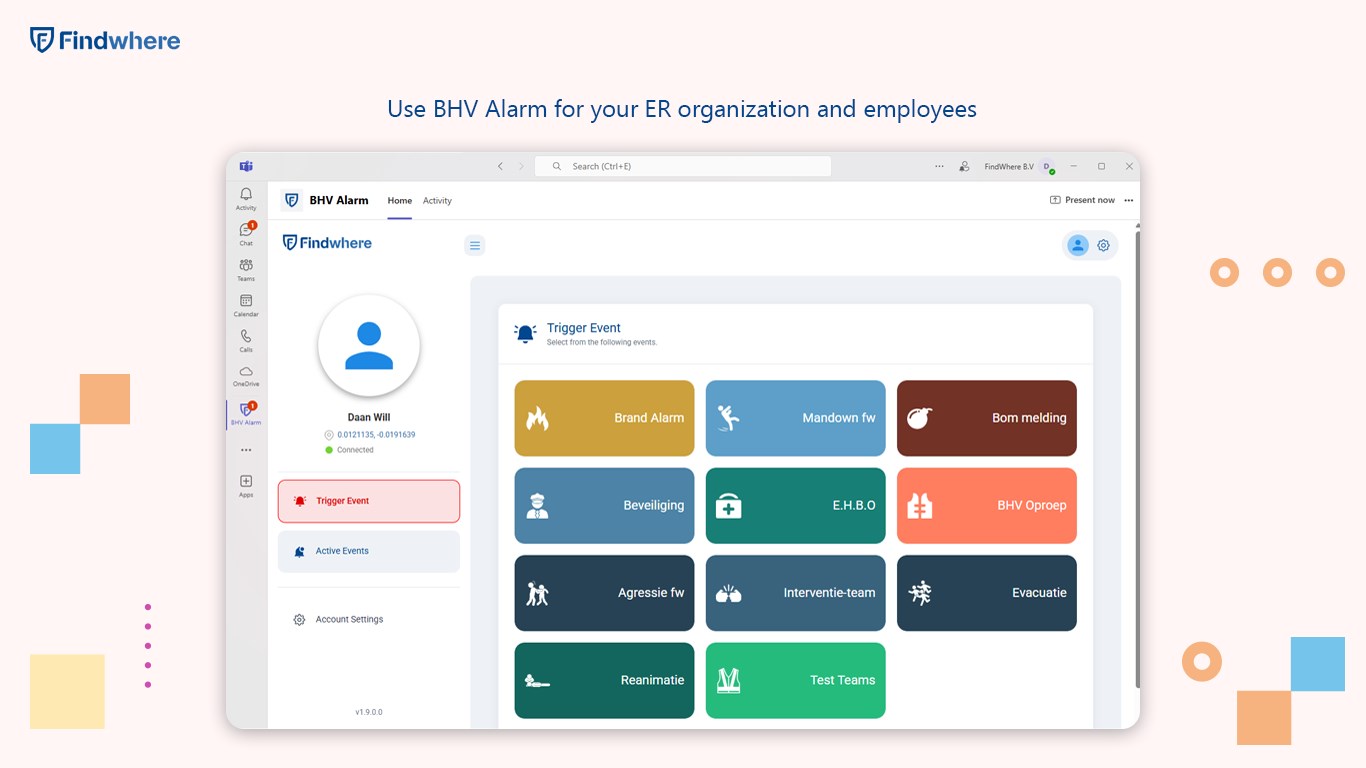Open the settings gear at top right
The height and width of the screenshot is (768, 1366).
1103,245
